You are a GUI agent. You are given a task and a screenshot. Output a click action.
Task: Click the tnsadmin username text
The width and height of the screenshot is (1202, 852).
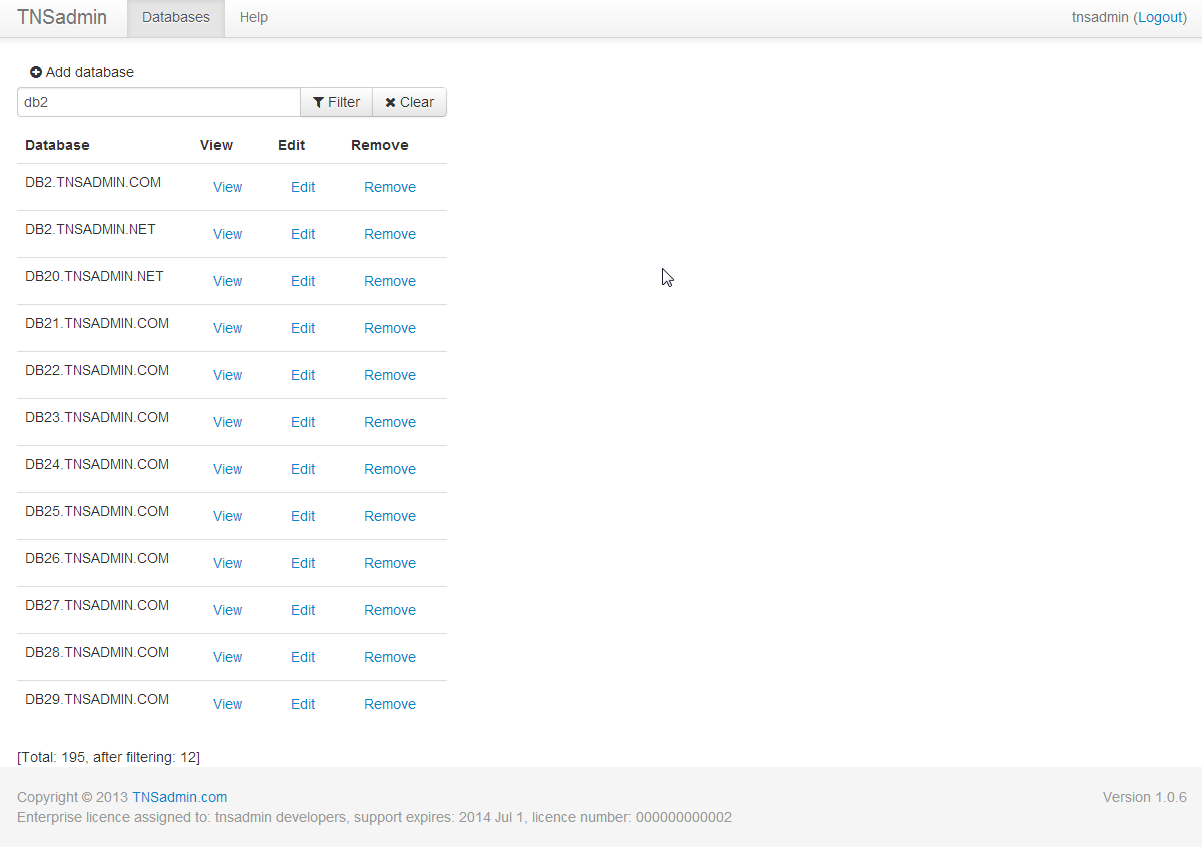tap(1100, 17)
